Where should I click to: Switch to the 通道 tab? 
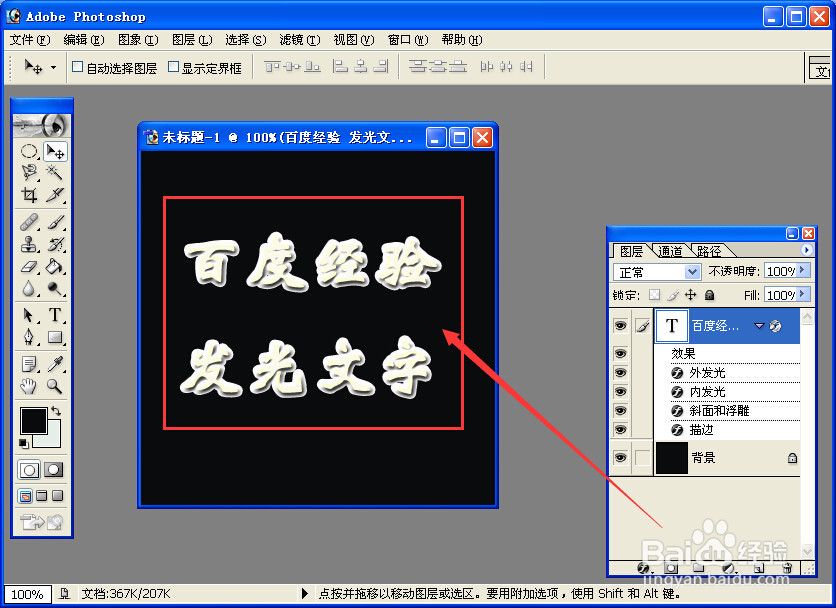click(670, 249)
